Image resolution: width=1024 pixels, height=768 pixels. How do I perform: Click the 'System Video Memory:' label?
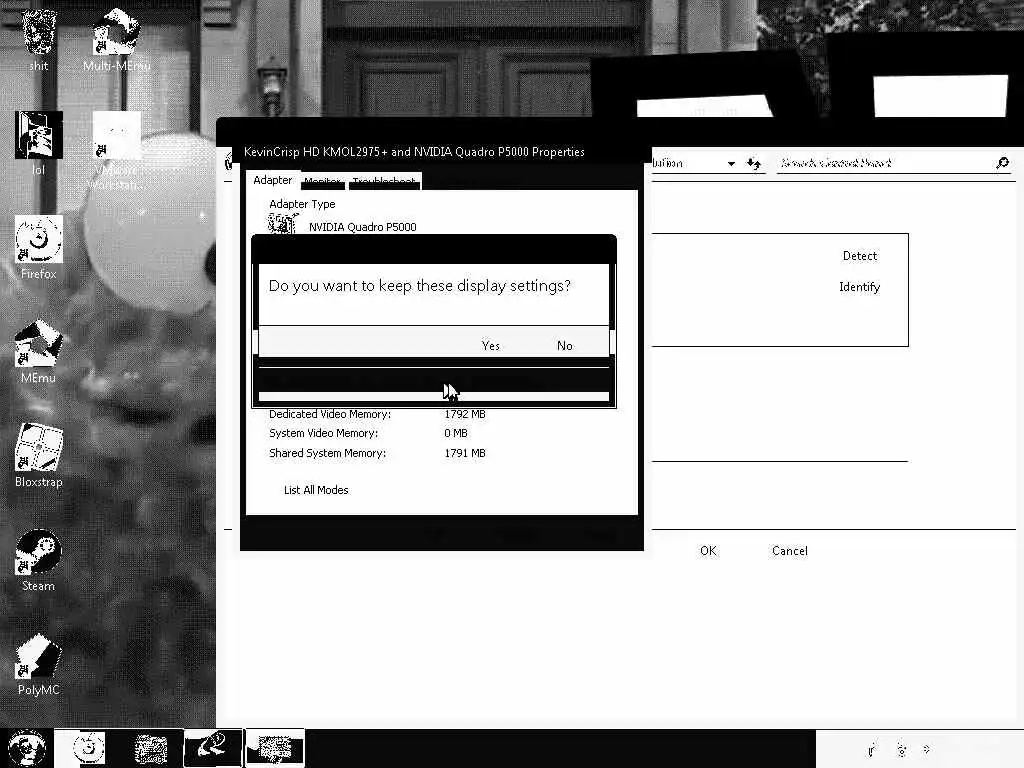pos(323,433)
